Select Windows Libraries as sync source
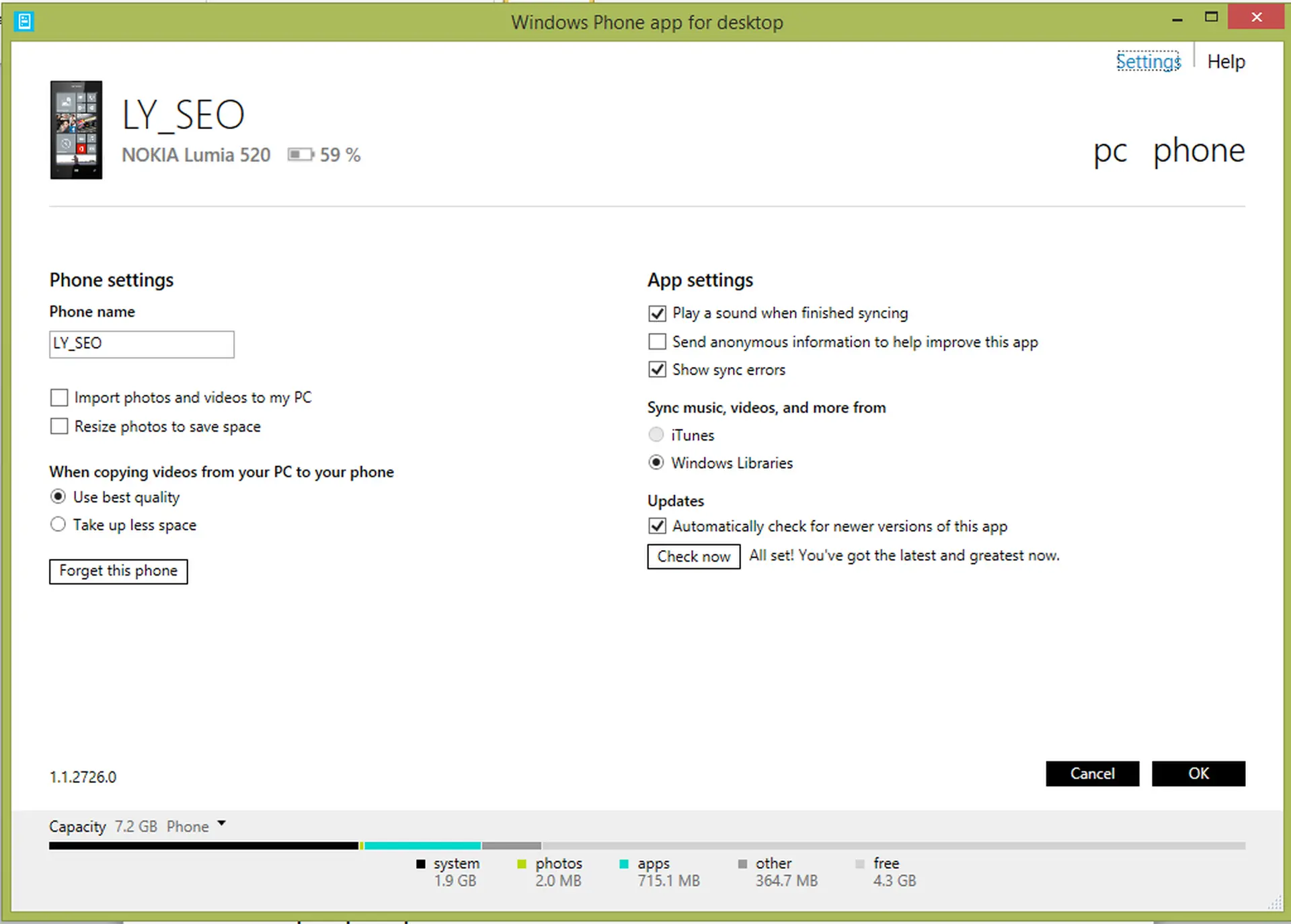Image resolution: width=1291 pixels, height=924 pixels. pos(656,462)
